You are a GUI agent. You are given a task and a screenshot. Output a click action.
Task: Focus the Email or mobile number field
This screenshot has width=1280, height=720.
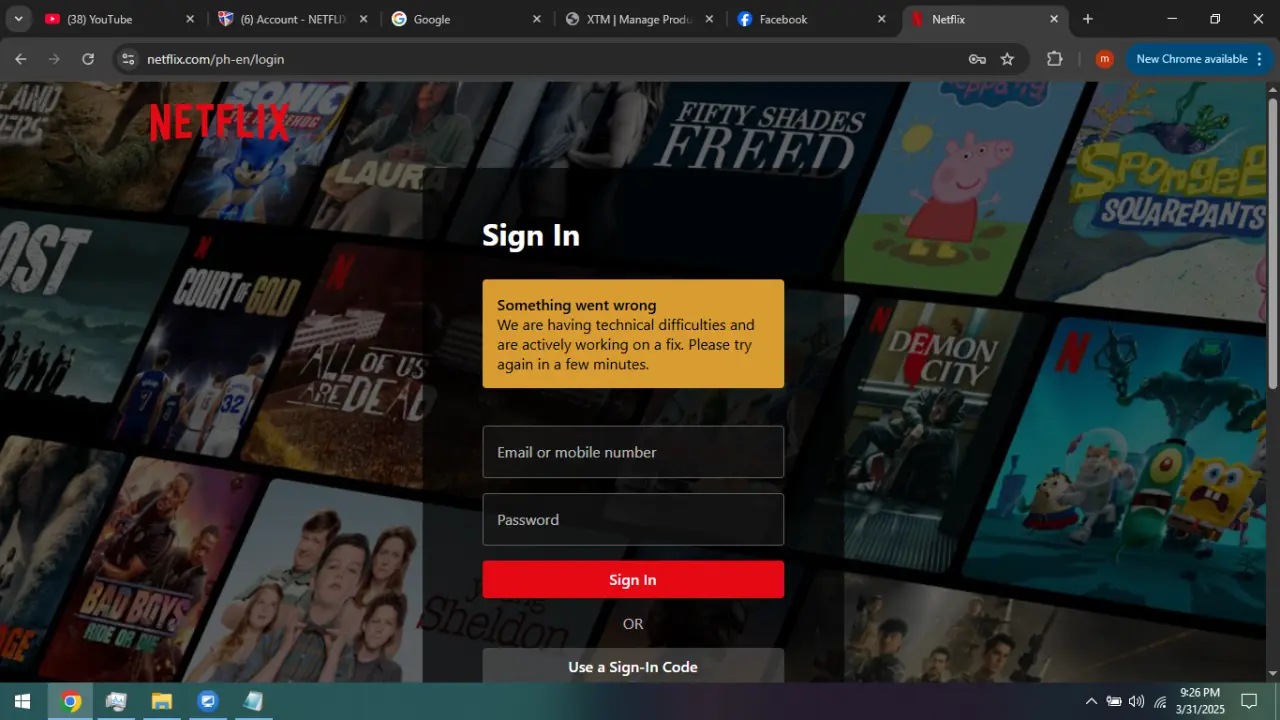tap(633, 452)
